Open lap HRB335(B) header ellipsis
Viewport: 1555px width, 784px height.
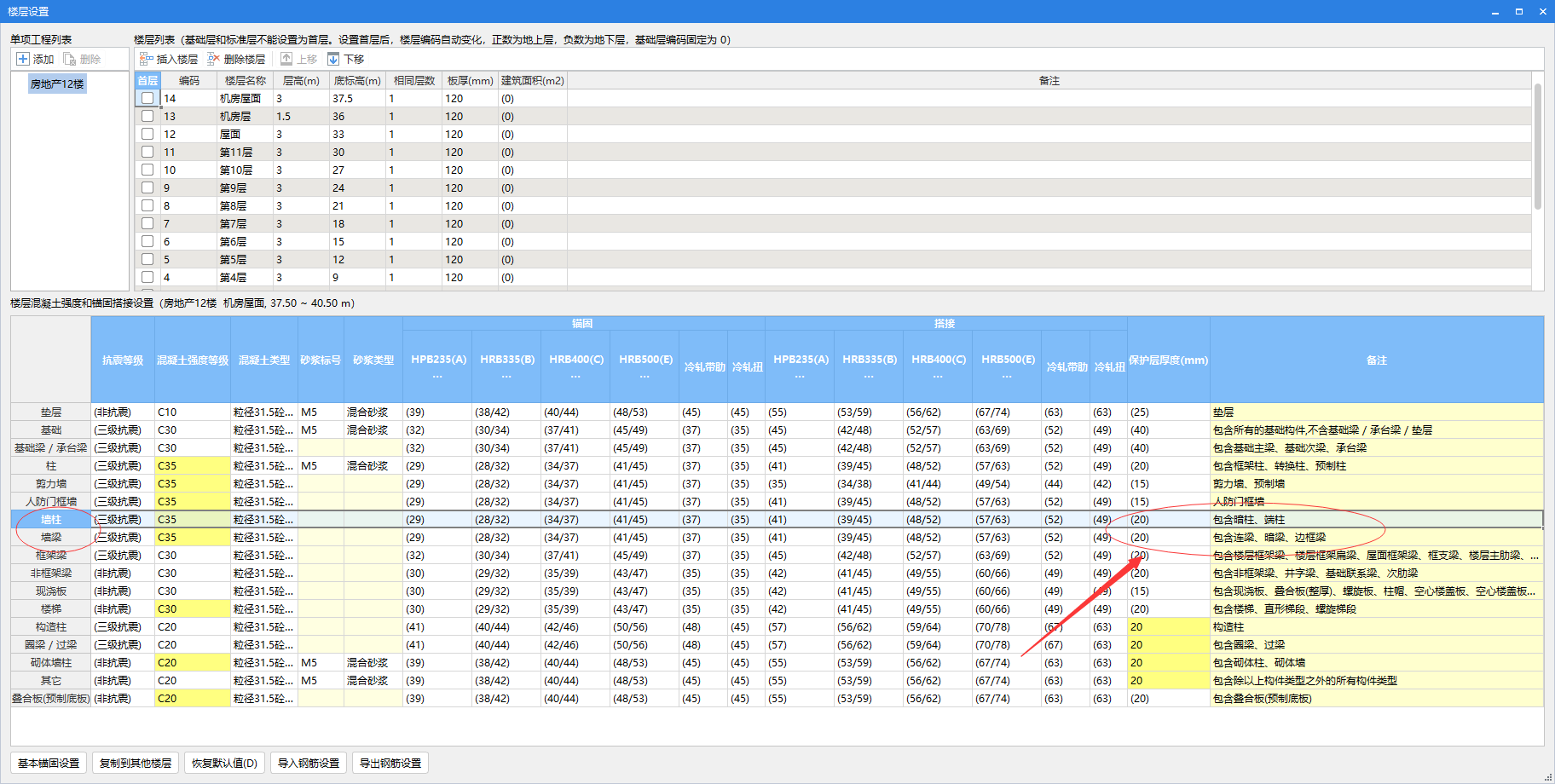click(x=870, y=376)
